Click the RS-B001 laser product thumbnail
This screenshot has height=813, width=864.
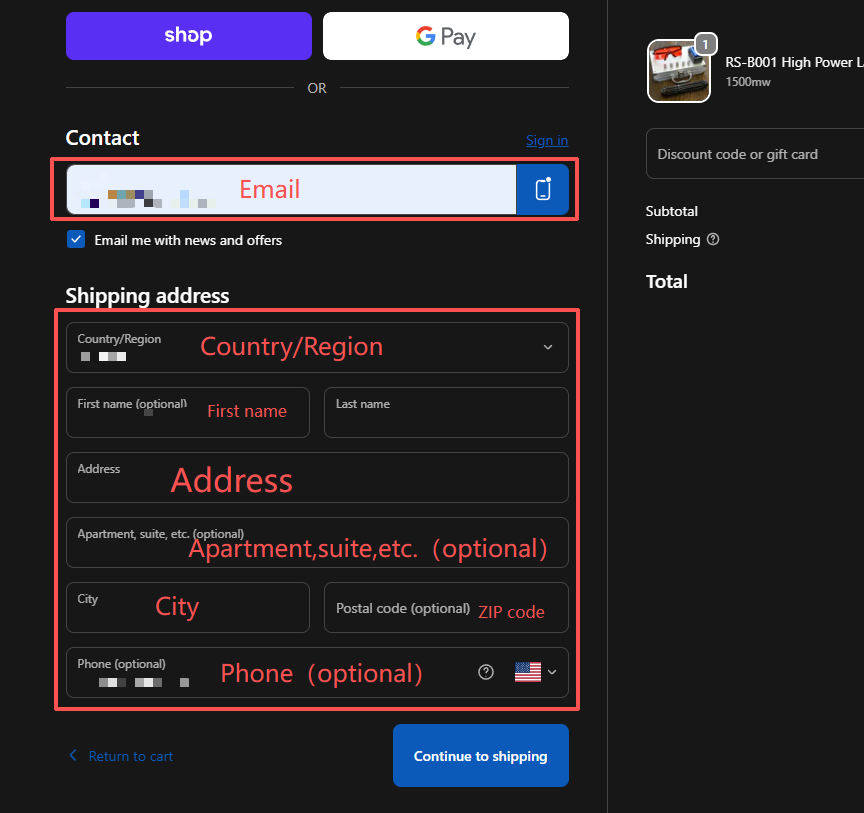coord(679,72)
